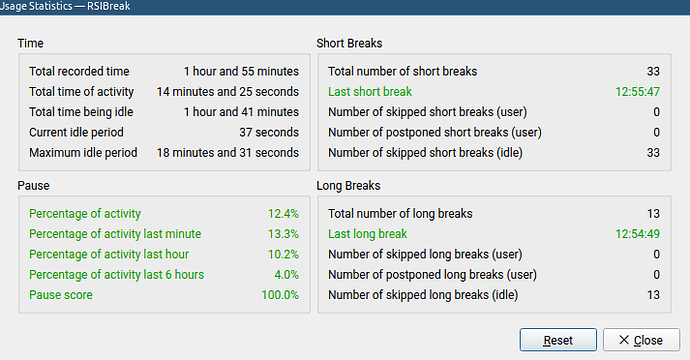The image size is (690, 360).
Task: Click the X icon on Close button
Action: pos(624,340)
